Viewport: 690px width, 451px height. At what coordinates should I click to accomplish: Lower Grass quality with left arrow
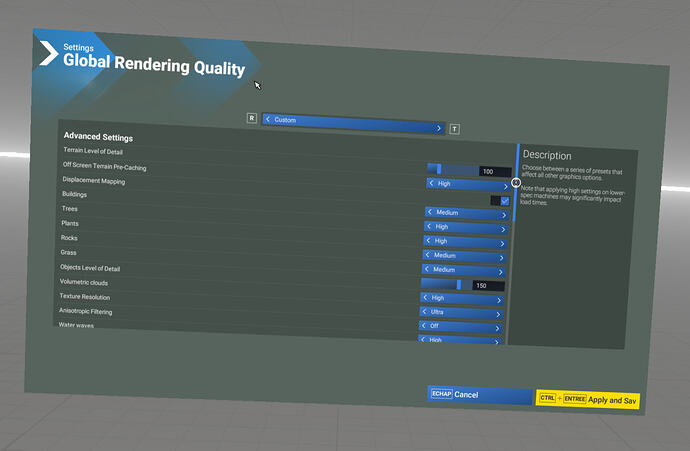[x=426, y=269]
